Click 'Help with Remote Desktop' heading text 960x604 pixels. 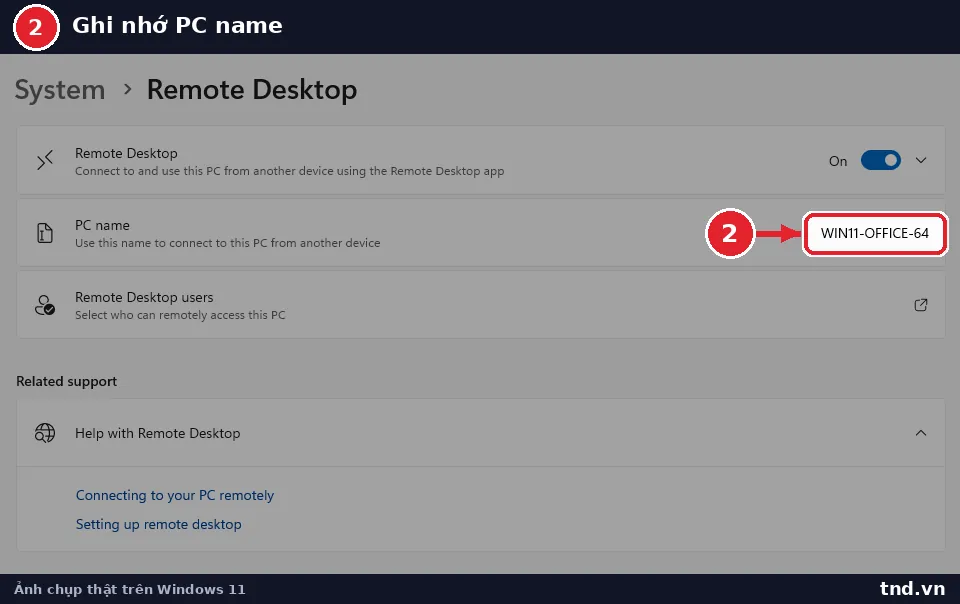pos(157,433)
